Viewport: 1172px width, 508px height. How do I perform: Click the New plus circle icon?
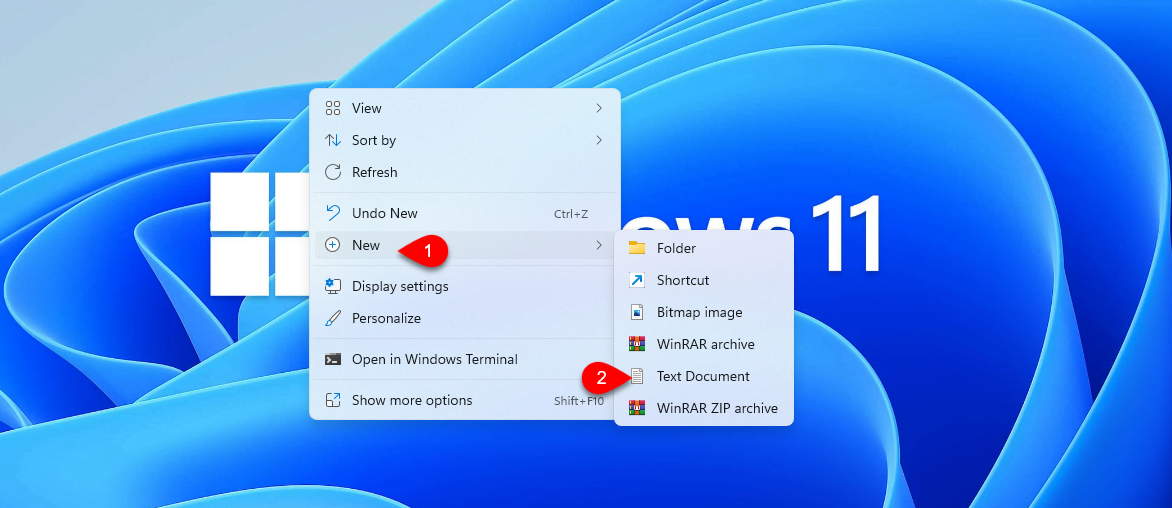click(x=333, y=245)
